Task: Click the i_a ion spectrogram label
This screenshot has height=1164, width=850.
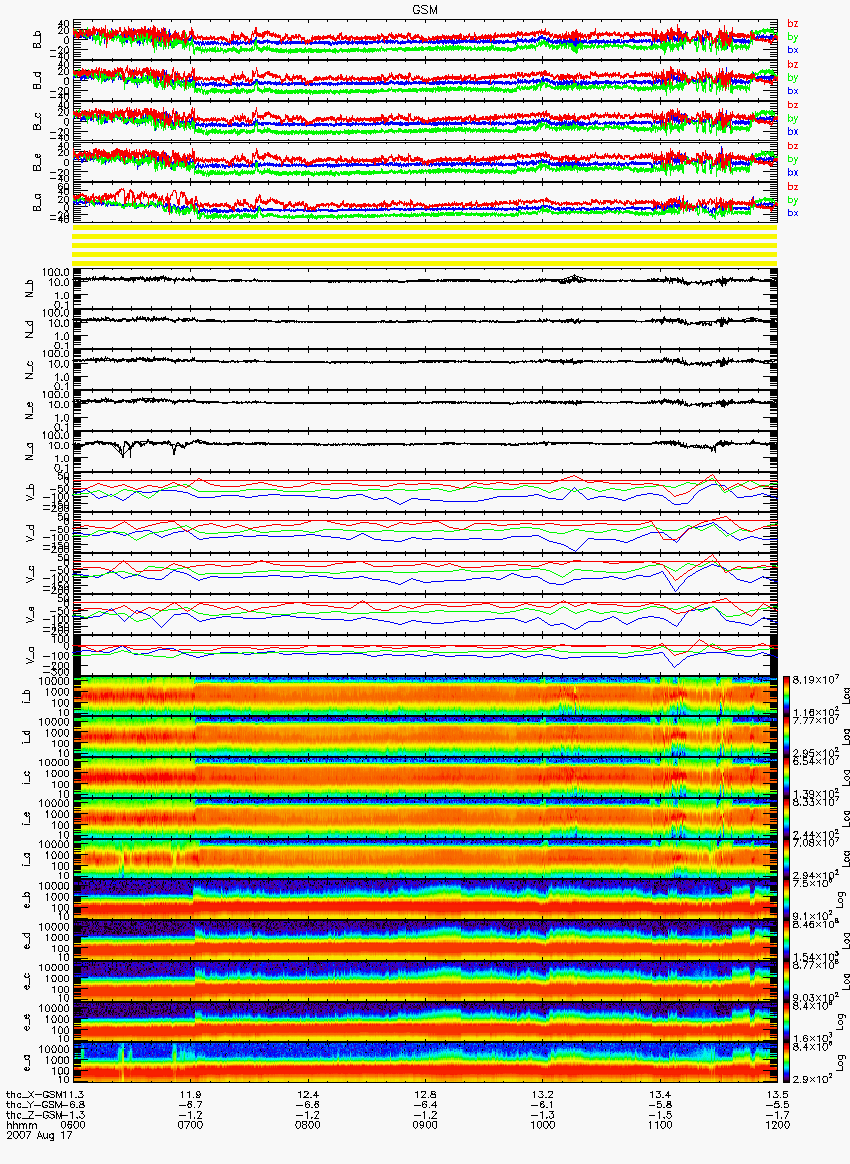Action: coord(25,860)
